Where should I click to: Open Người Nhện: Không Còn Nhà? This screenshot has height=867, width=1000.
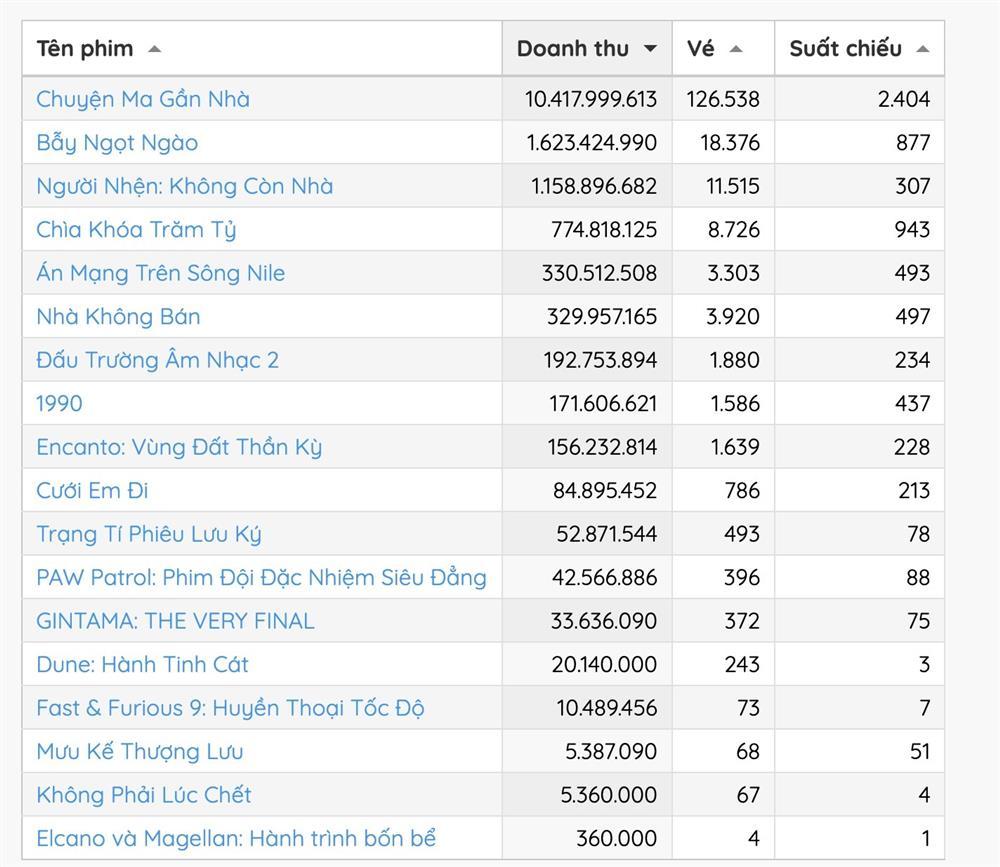184,186
